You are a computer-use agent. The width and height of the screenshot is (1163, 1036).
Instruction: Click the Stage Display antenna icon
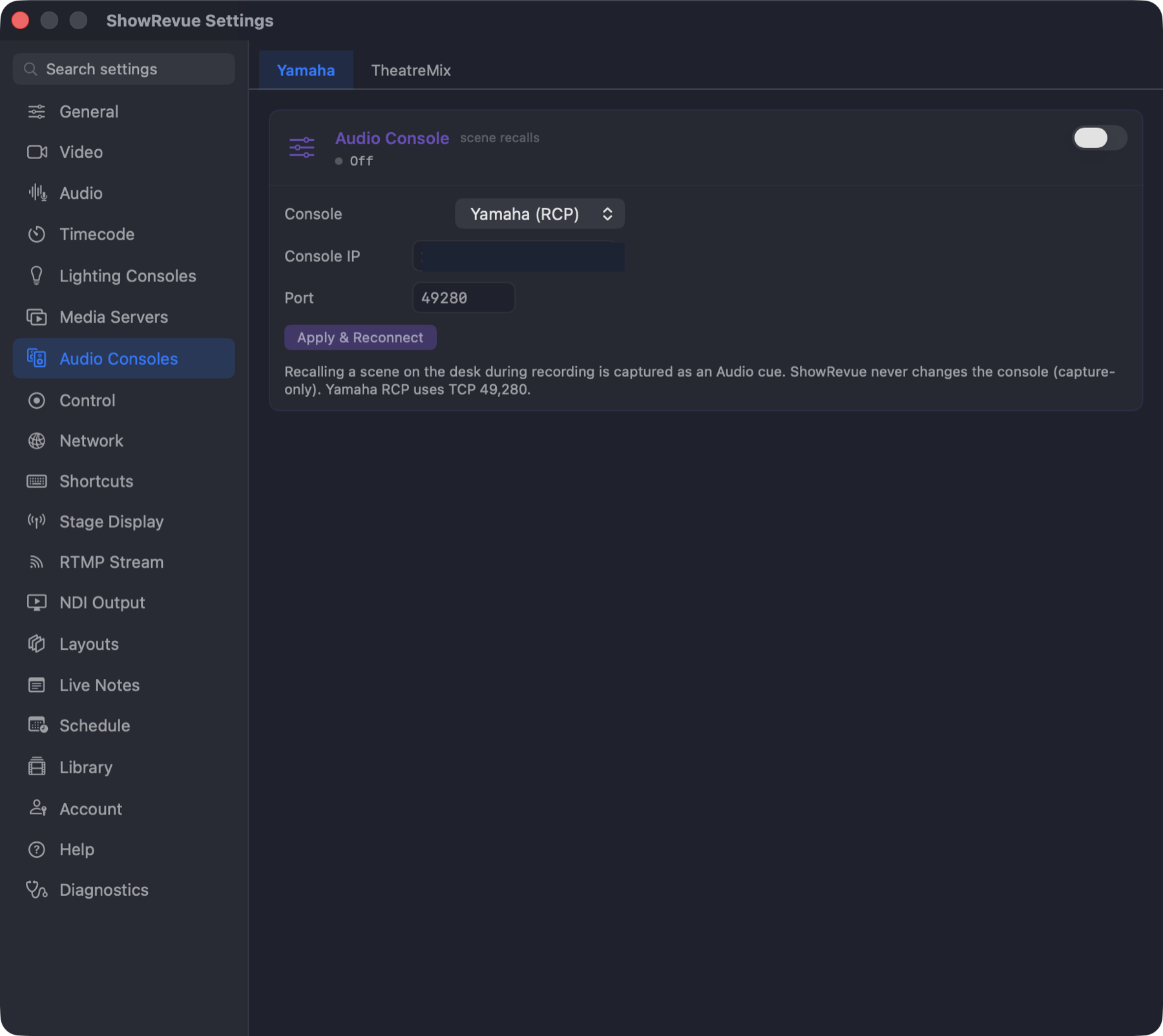point(37,521)
